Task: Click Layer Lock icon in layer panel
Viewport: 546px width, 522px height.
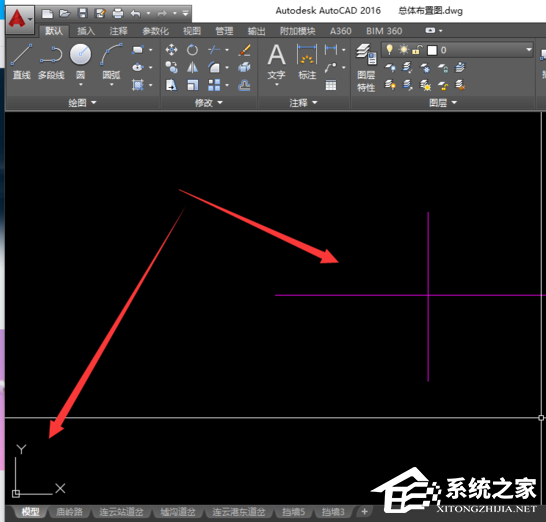Action: point(443,67)
